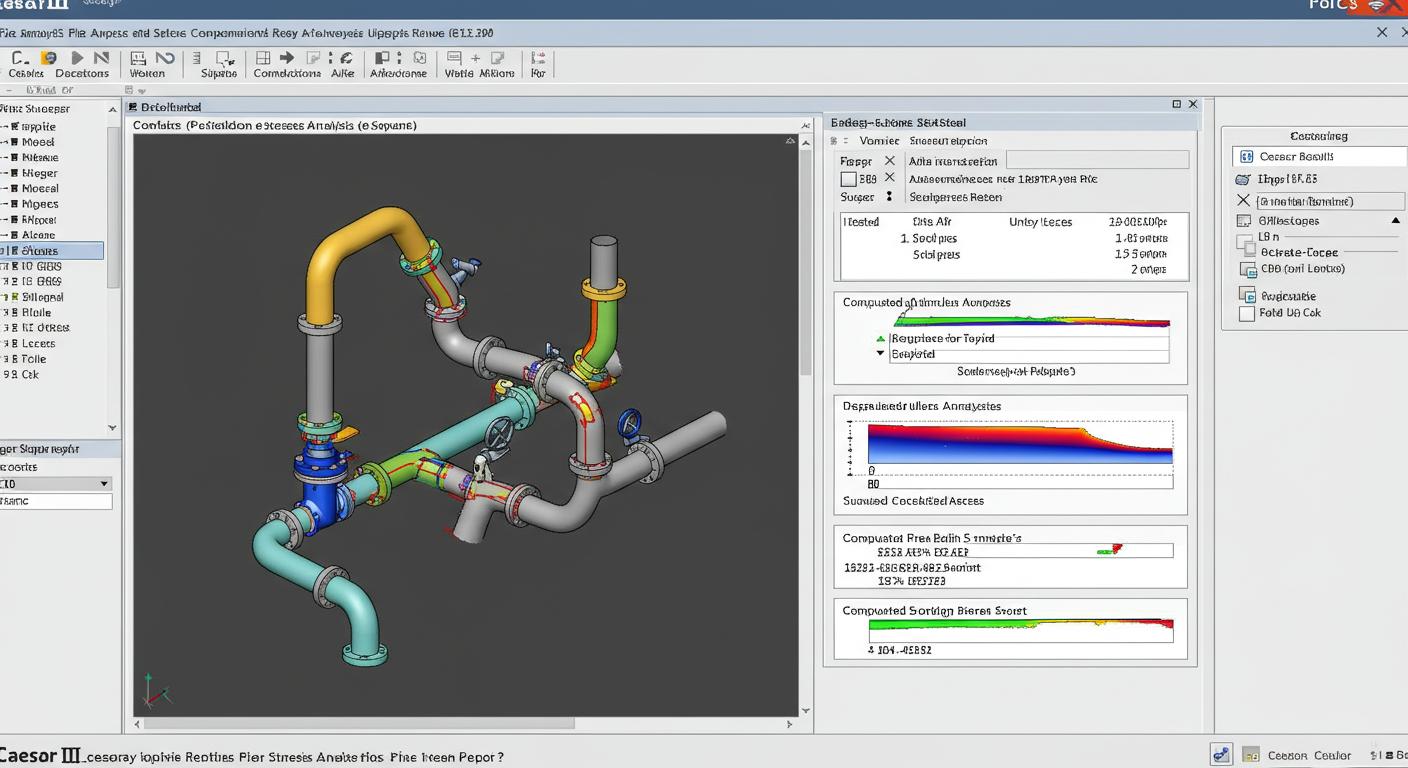Select the Stilegad tree item
Image resolution: width=1408 pixels, height=768 pixels.
point(42,297)
